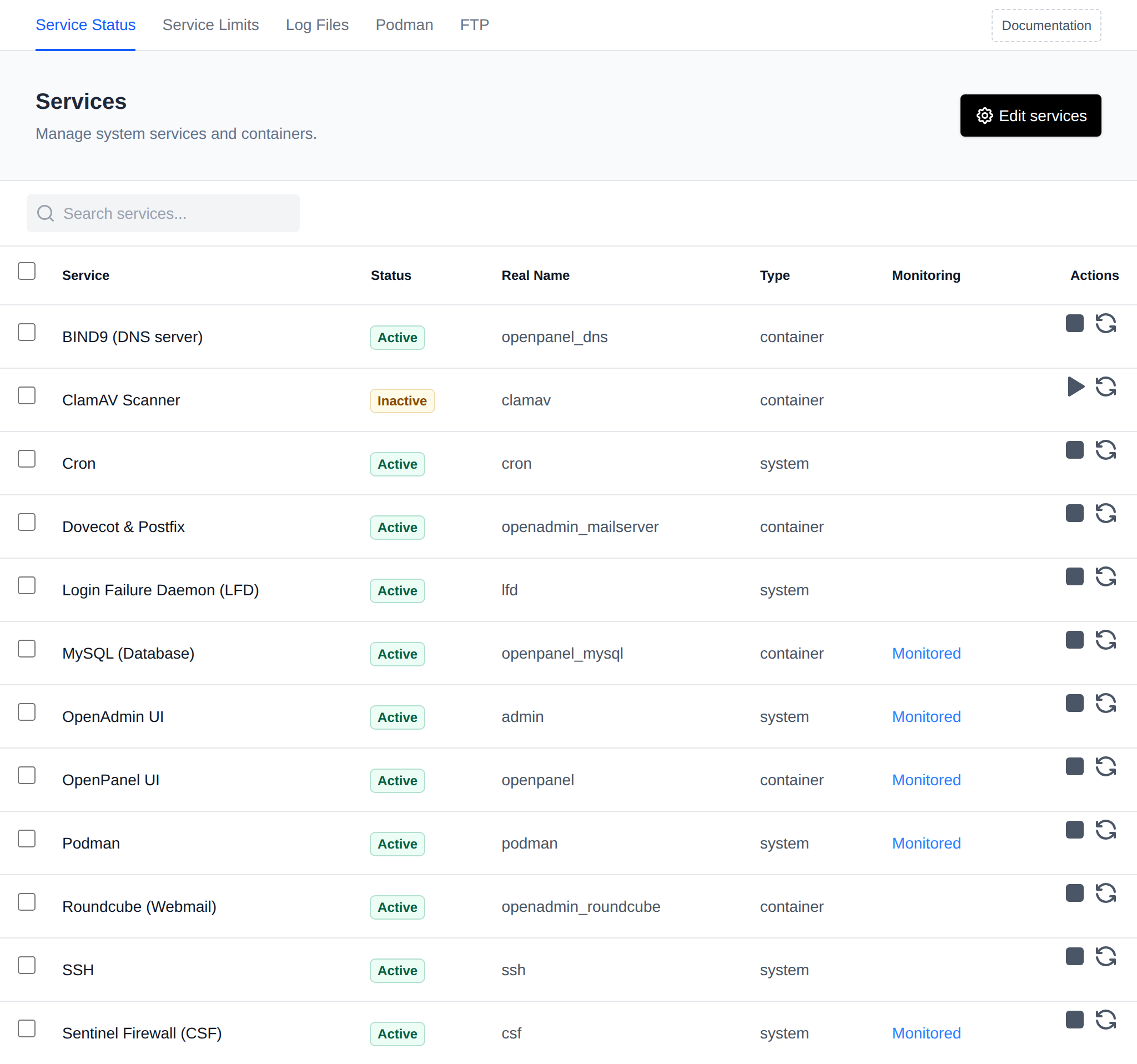Stop the Cron service
The width and height of the screenshot is (1137, 1064).
[x=1075, y=450]
